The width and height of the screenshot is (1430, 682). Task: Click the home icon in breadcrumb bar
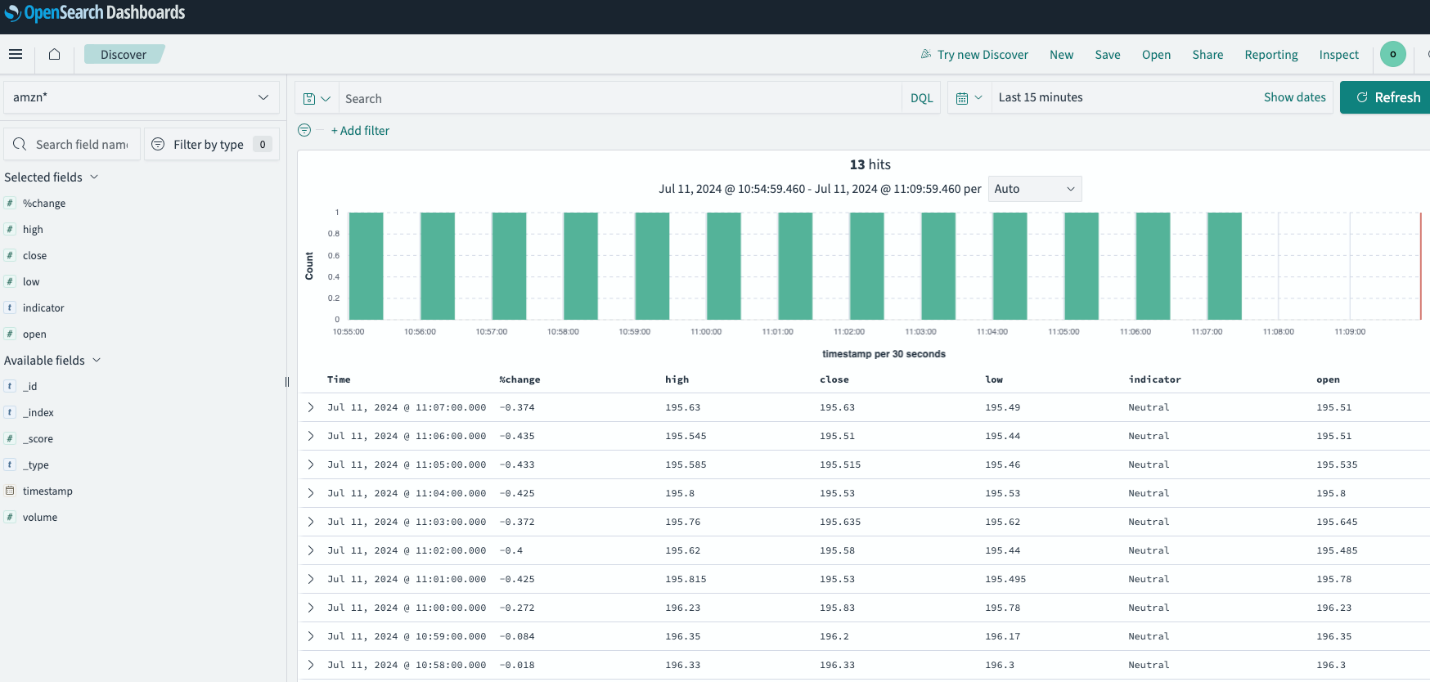[54, 54]
